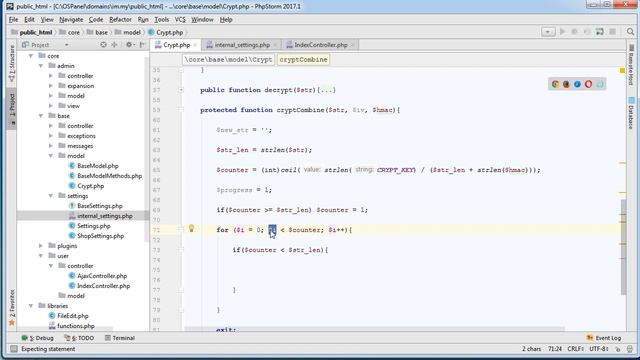Click the scroll-from-source target icon

point(103,44)
